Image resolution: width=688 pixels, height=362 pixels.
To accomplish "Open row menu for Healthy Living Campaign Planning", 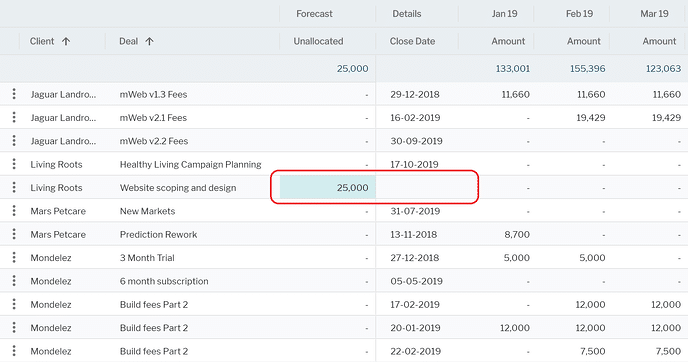I will (14, 164).
